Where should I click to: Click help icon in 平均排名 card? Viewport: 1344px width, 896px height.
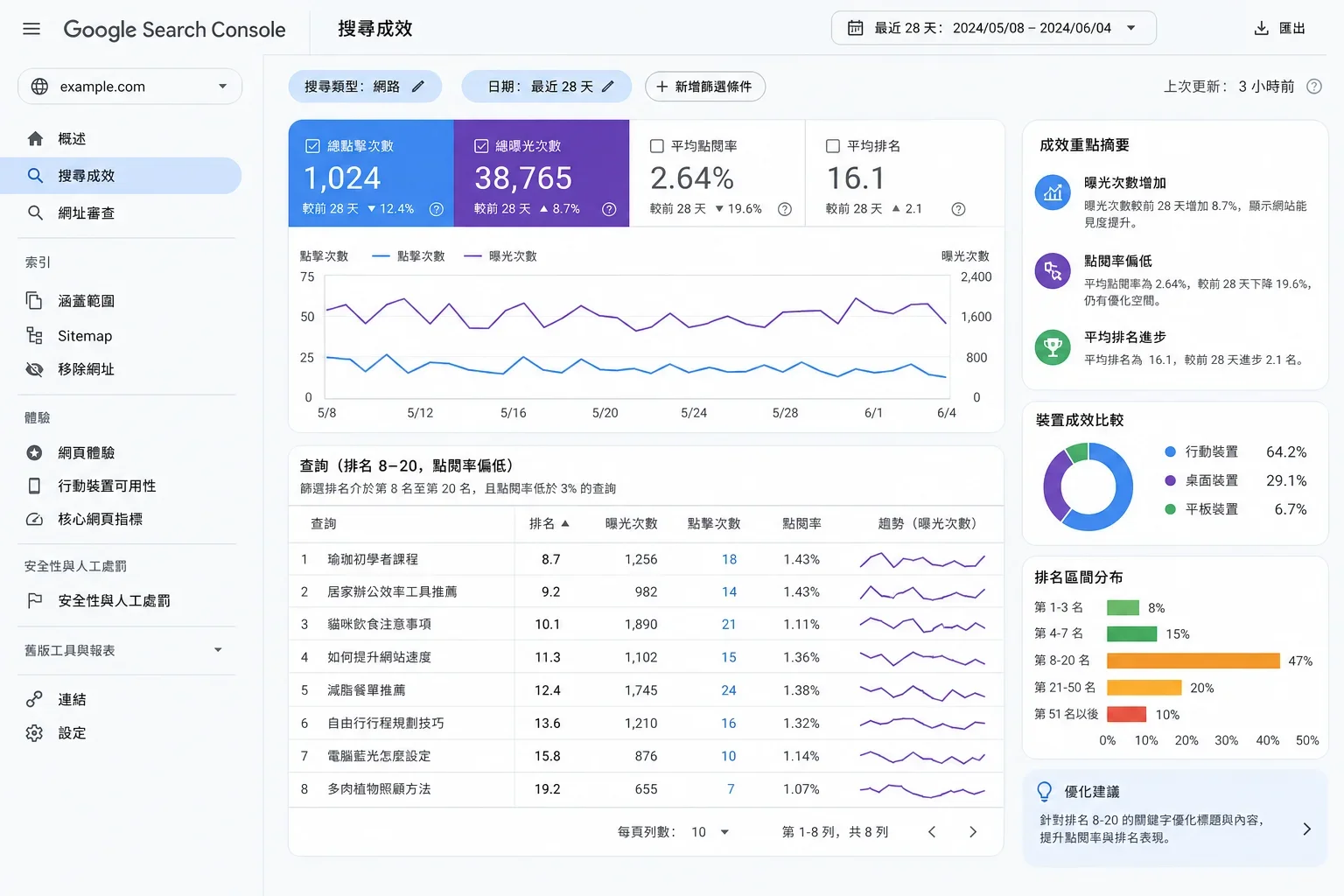tap(958, 209)
